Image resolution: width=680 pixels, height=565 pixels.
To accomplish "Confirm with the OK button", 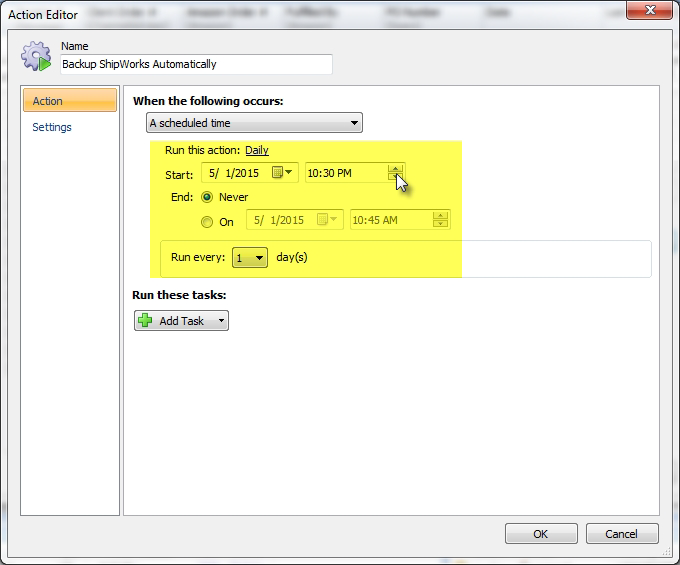I will click(541, 534).
